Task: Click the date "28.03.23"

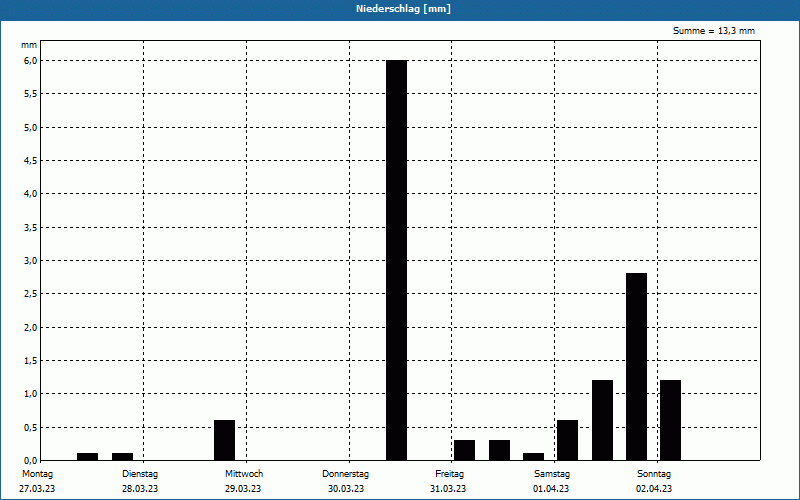Action: [140, 489]
